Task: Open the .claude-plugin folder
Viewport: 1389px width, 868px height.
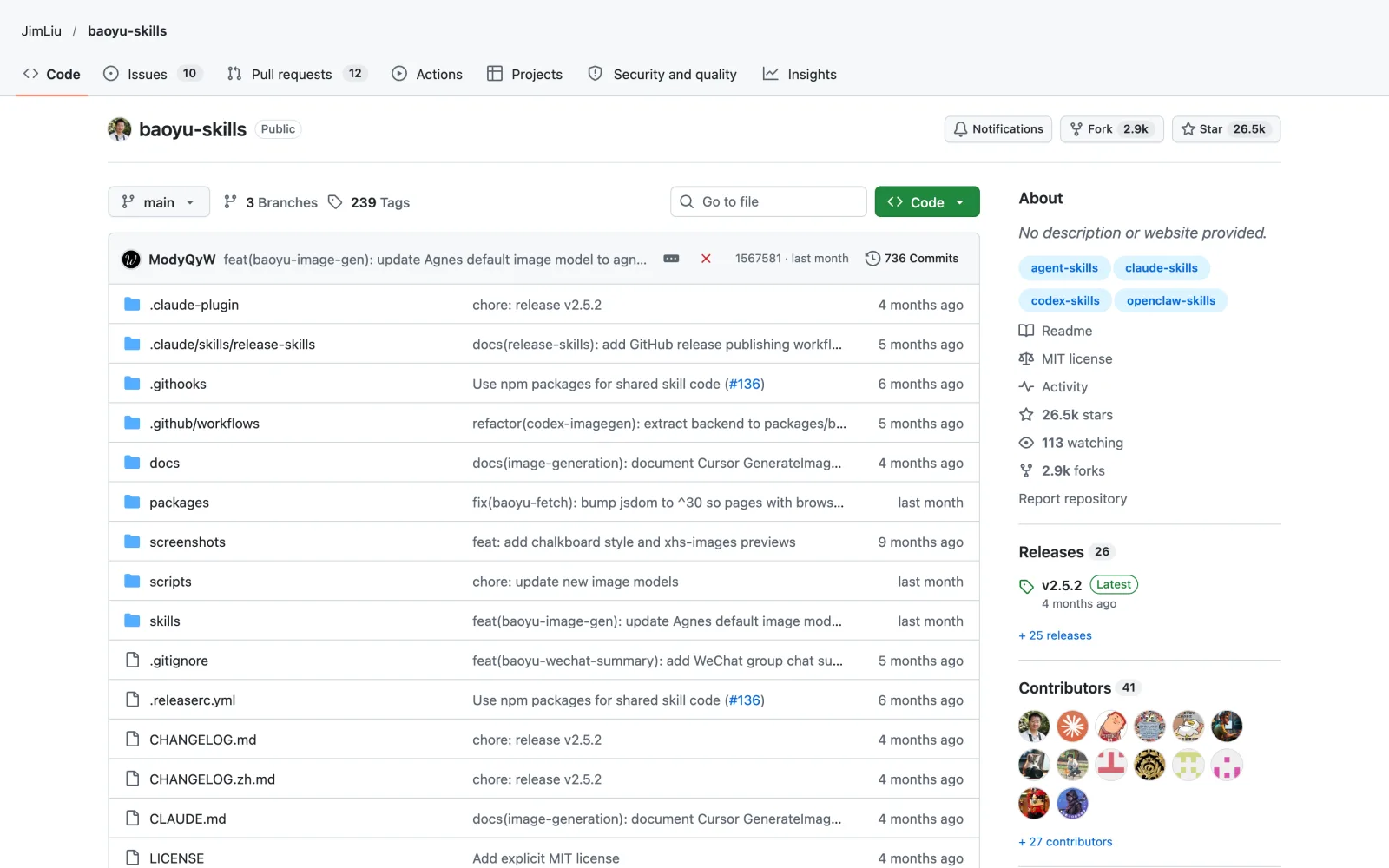Action: pos(194,305)
